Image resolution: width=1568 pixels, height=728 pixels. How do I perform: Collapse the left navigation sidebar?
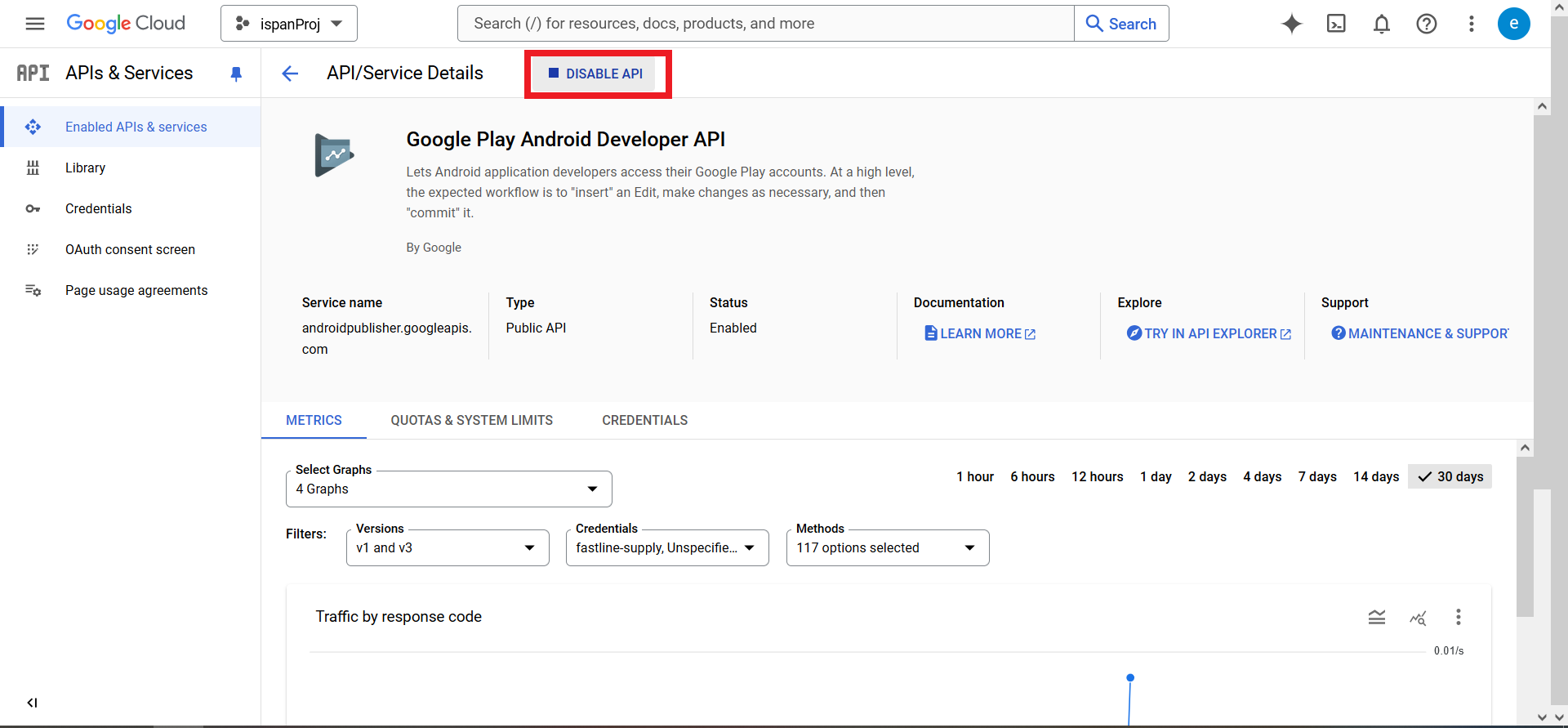click(x=32, y=703)
